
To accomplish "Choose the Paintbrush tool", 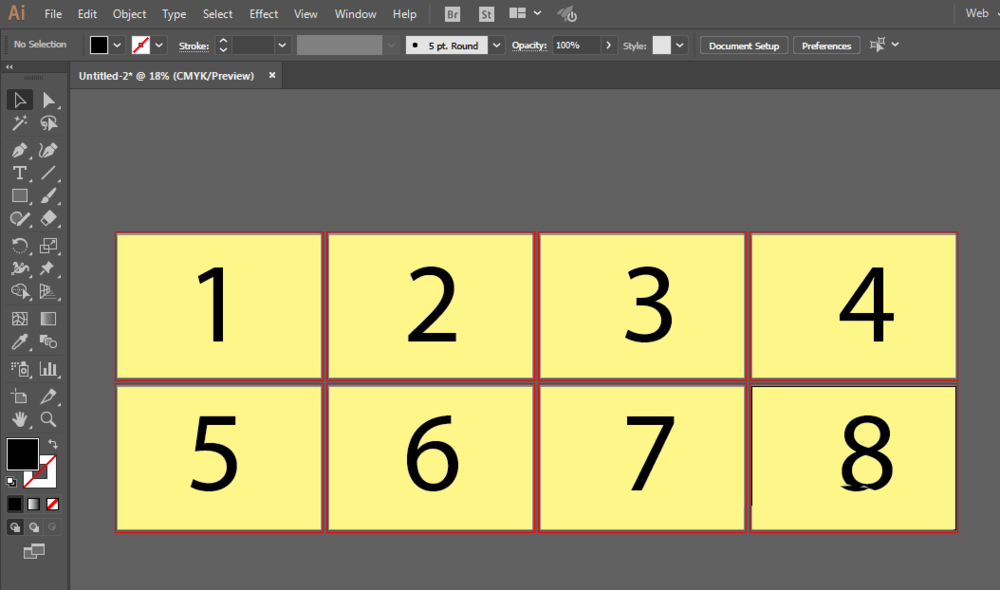I will [x=48, y=196].
